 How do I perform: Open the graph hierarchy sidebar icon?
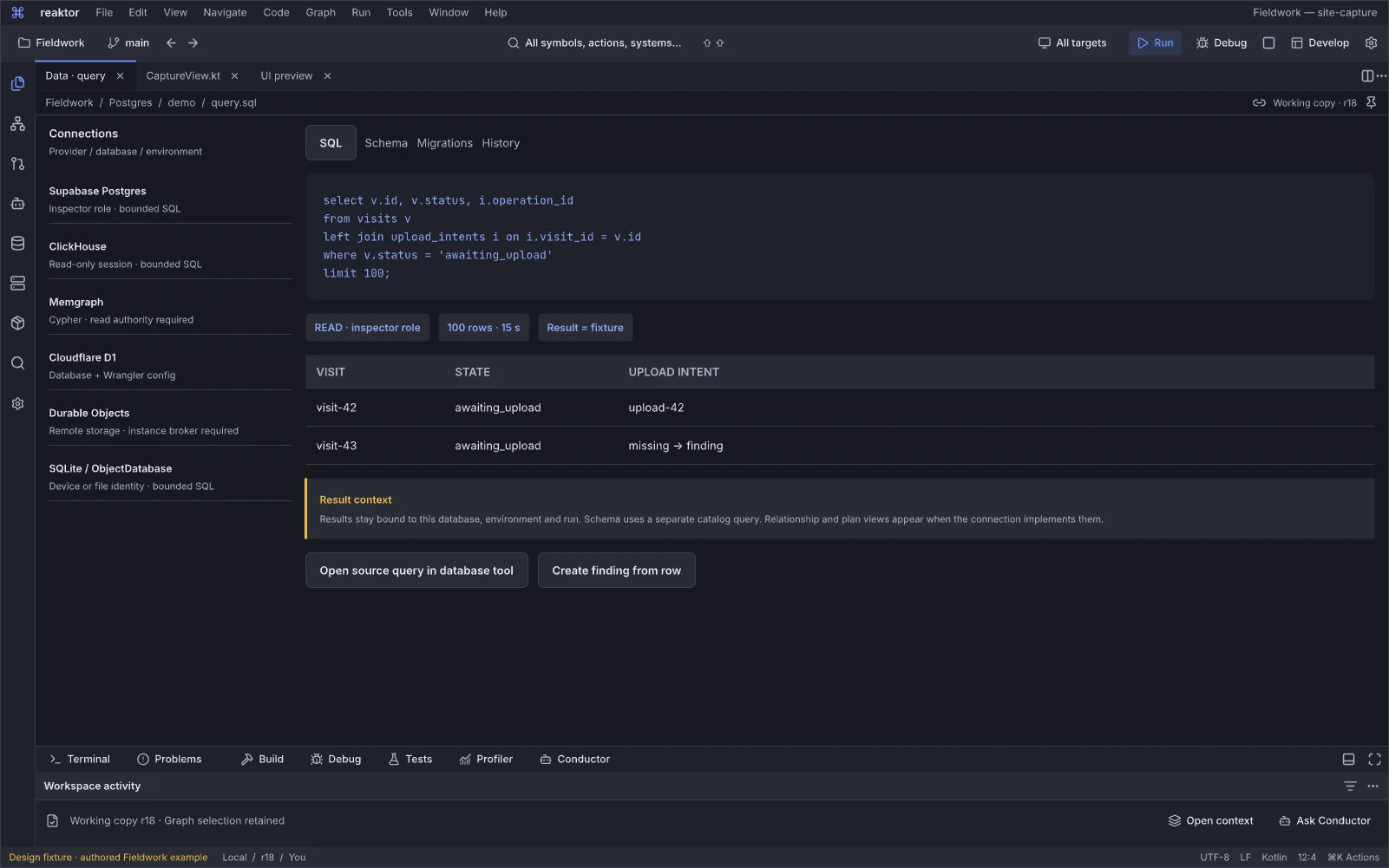point(17,124)
